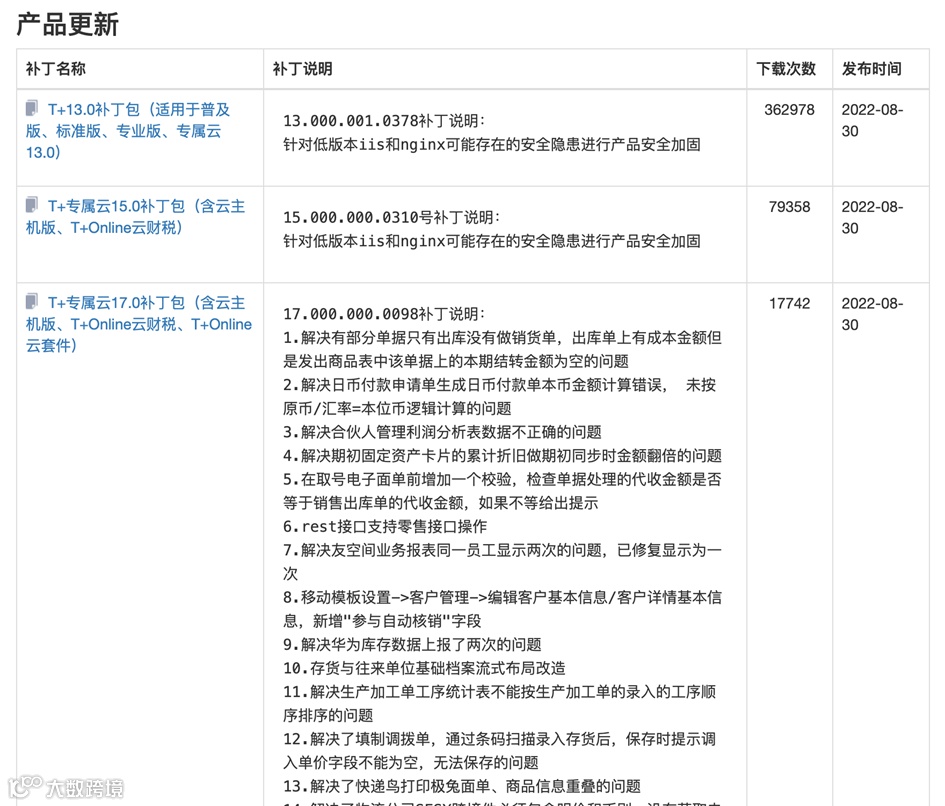Click item 8 about 移动模板设置 客户管理
The height and width of the screenshot is (806, 945).
(503, 609)
